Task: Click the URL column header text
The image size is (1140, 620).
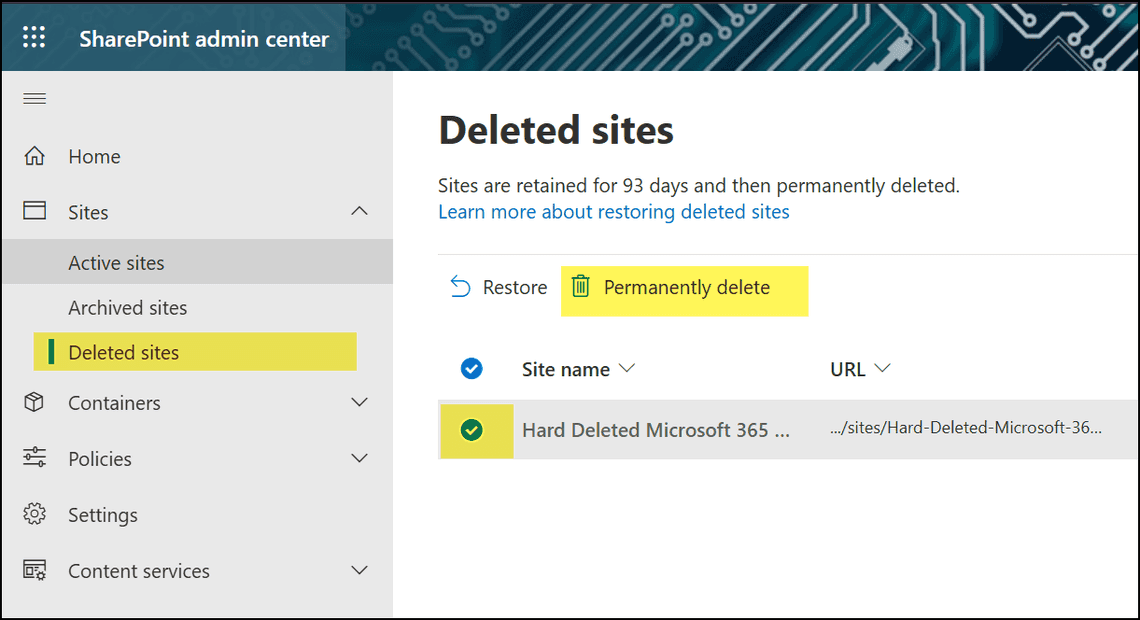Action: pyautogui.click(x=848, y=369)
